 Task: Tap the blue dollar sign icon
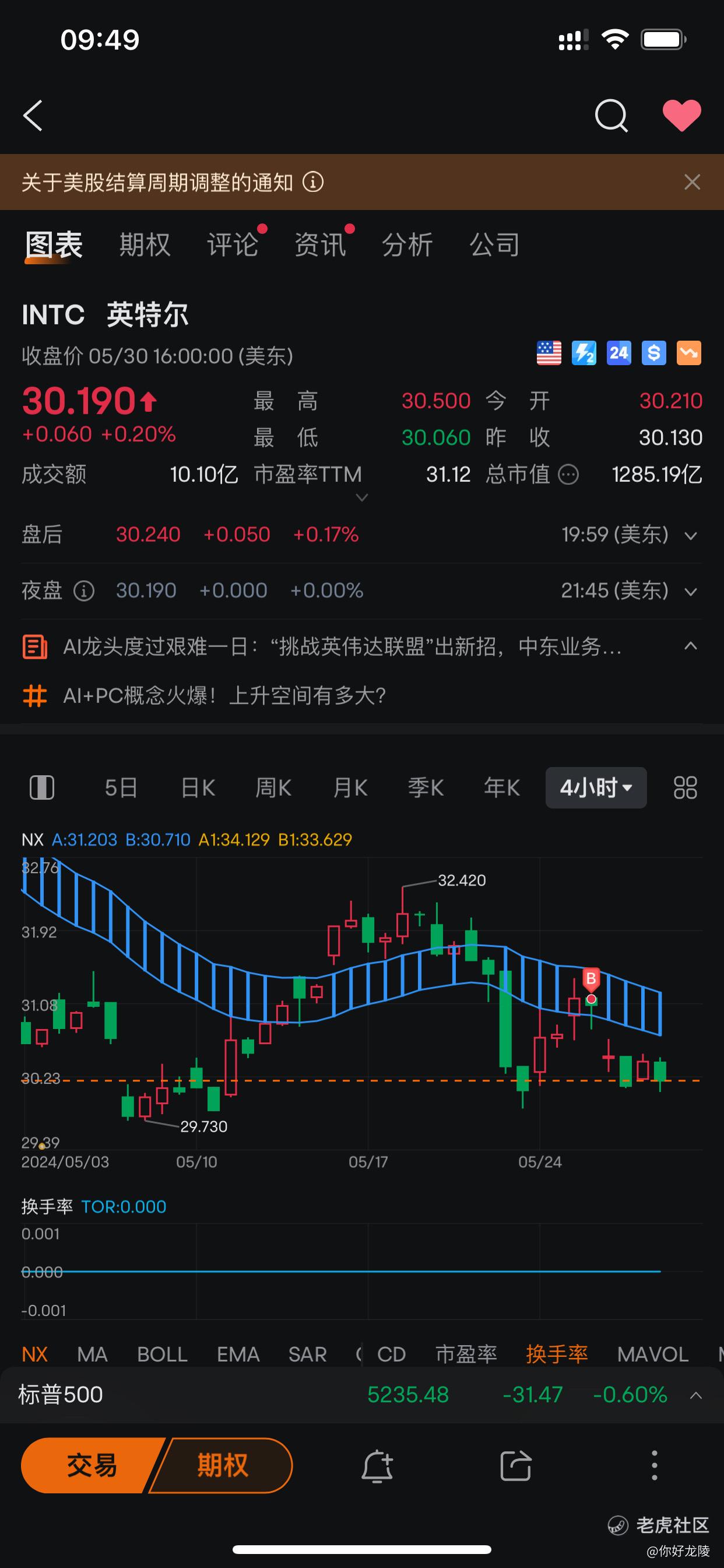654,353
